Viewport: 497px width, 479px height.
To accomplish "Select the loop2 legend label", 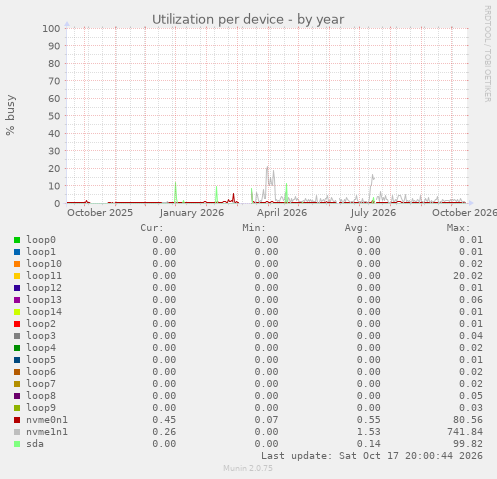I will [x=41, y=324].
